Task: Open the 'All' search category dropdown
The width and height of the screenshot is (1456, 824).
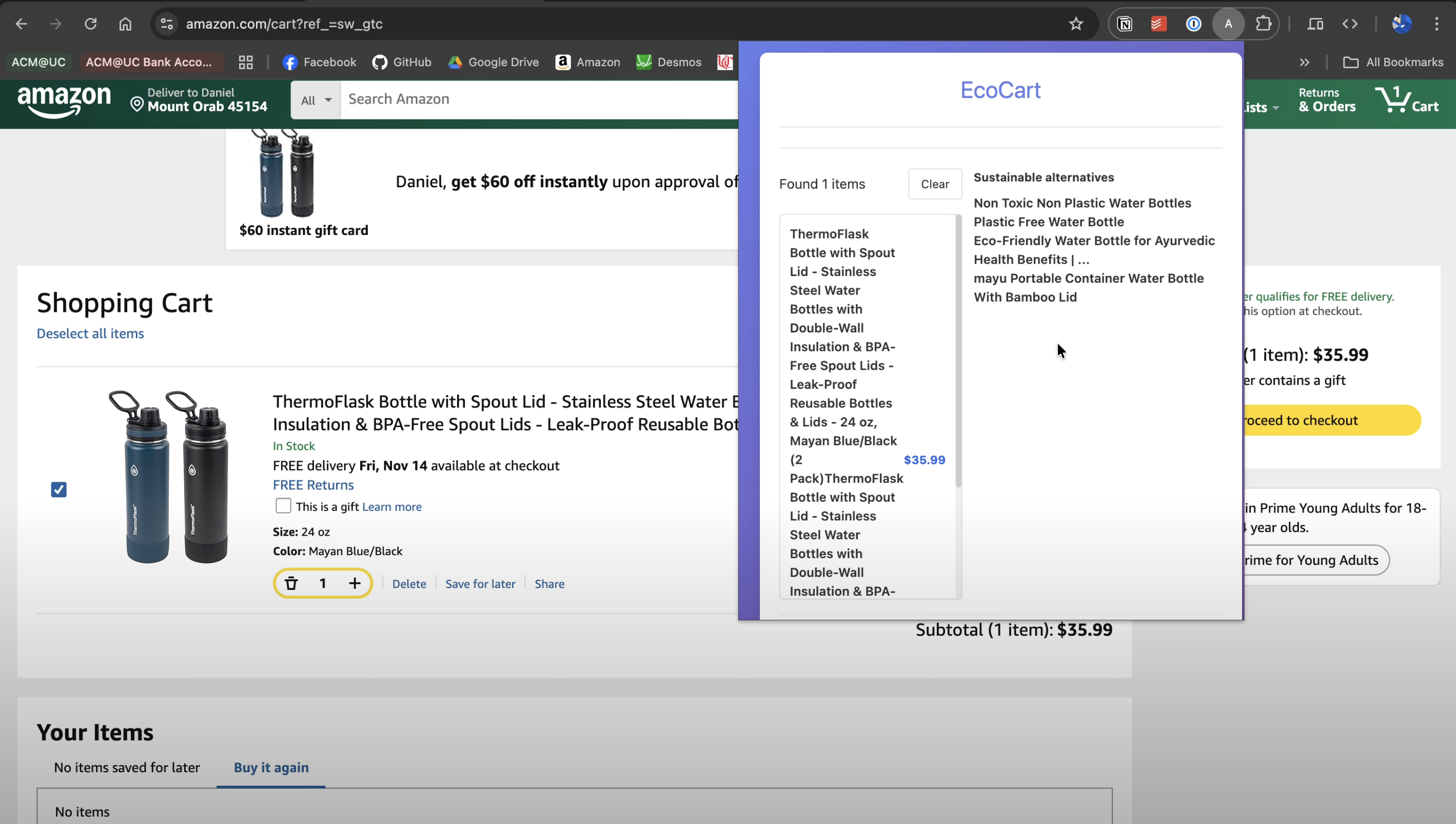Action: 314,100
